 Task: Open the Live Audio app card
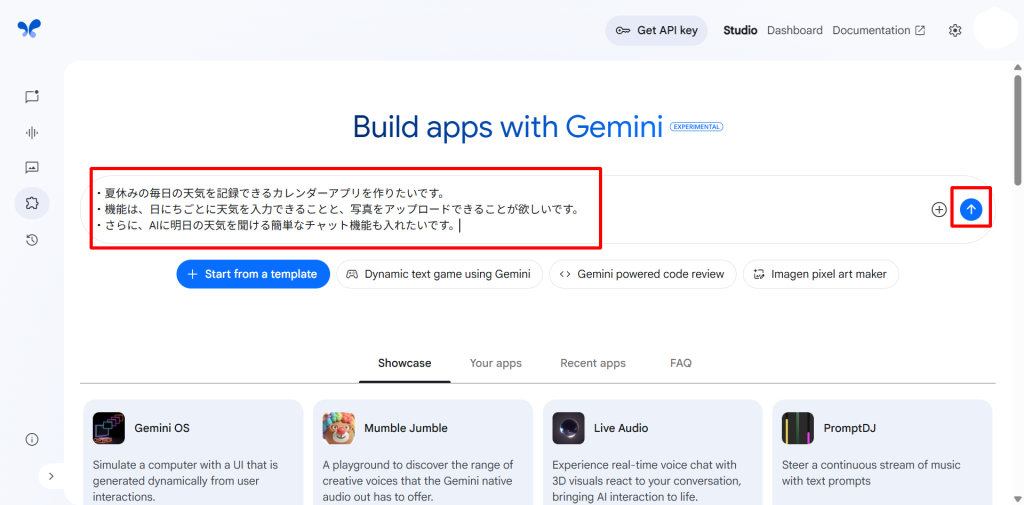pos(653,452)
